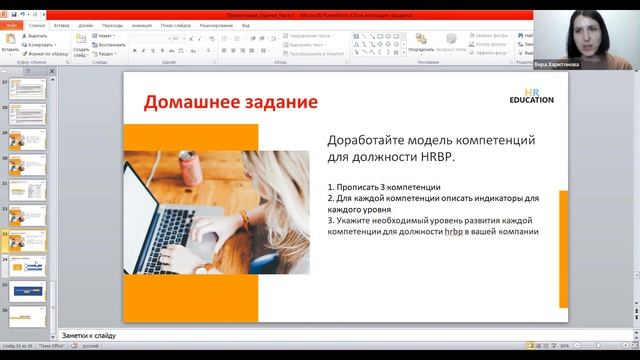Open the Рецензирование ribbon tab
Screen dimensions: 640x360
[216, 25]
